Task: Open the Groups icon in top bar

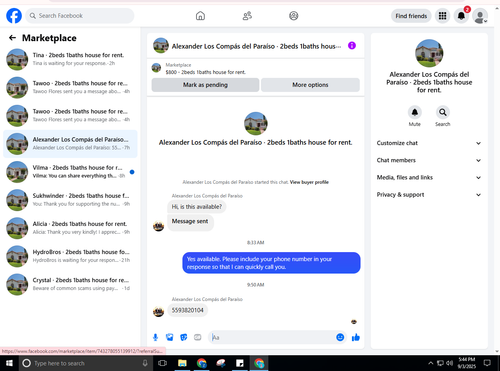Action: coord(294,16)
